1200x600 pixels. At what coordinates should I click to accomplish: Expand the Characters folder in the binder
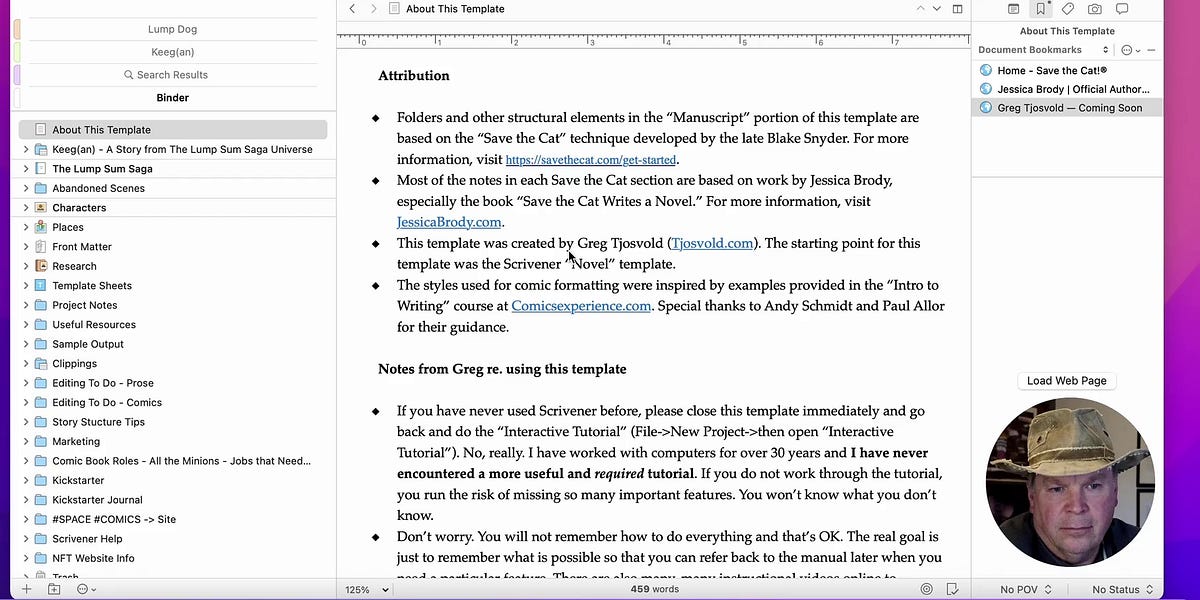[x=25, y=208]
